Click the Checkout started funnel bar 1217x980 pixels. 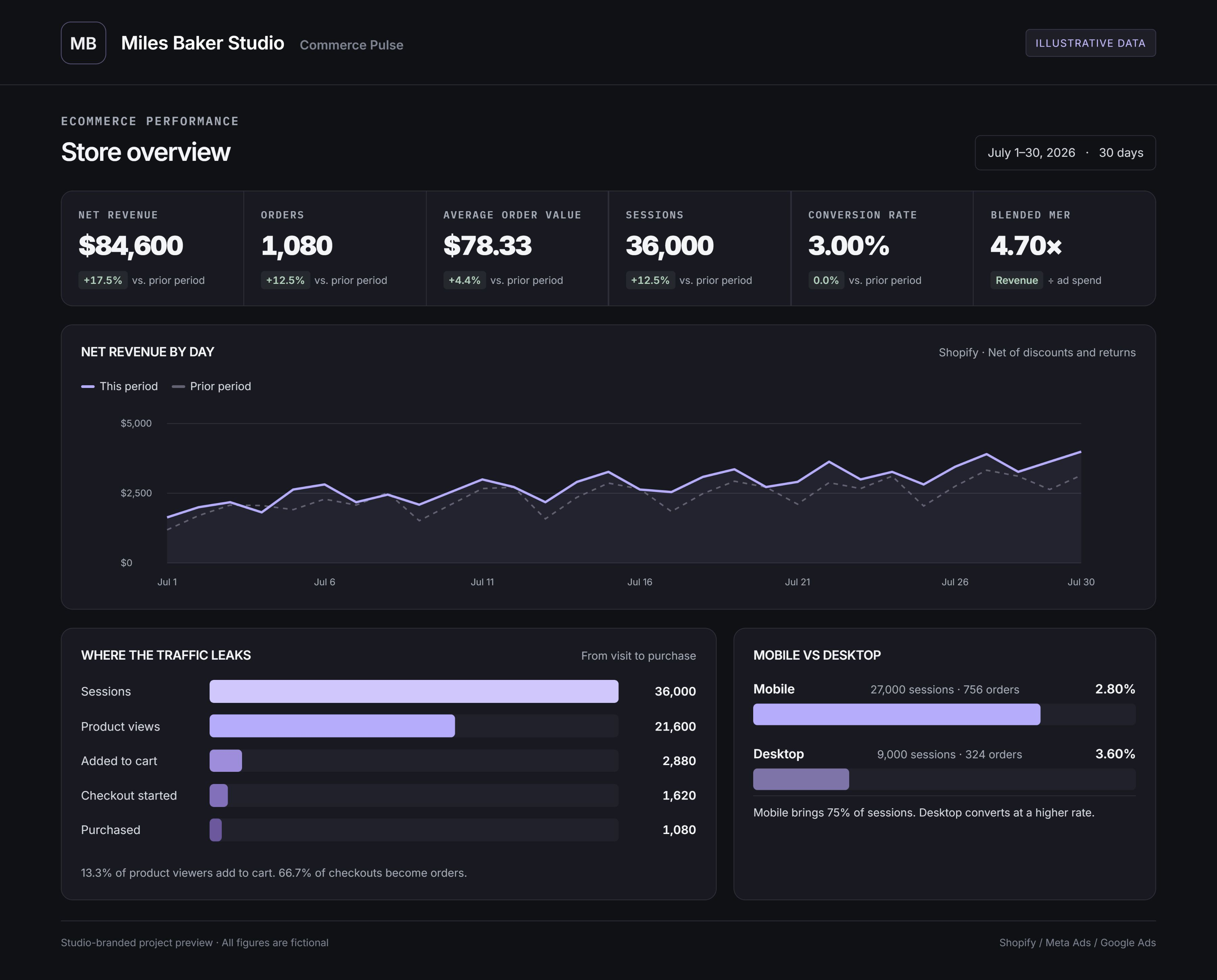pyautogui.click(x=218, y=795)
